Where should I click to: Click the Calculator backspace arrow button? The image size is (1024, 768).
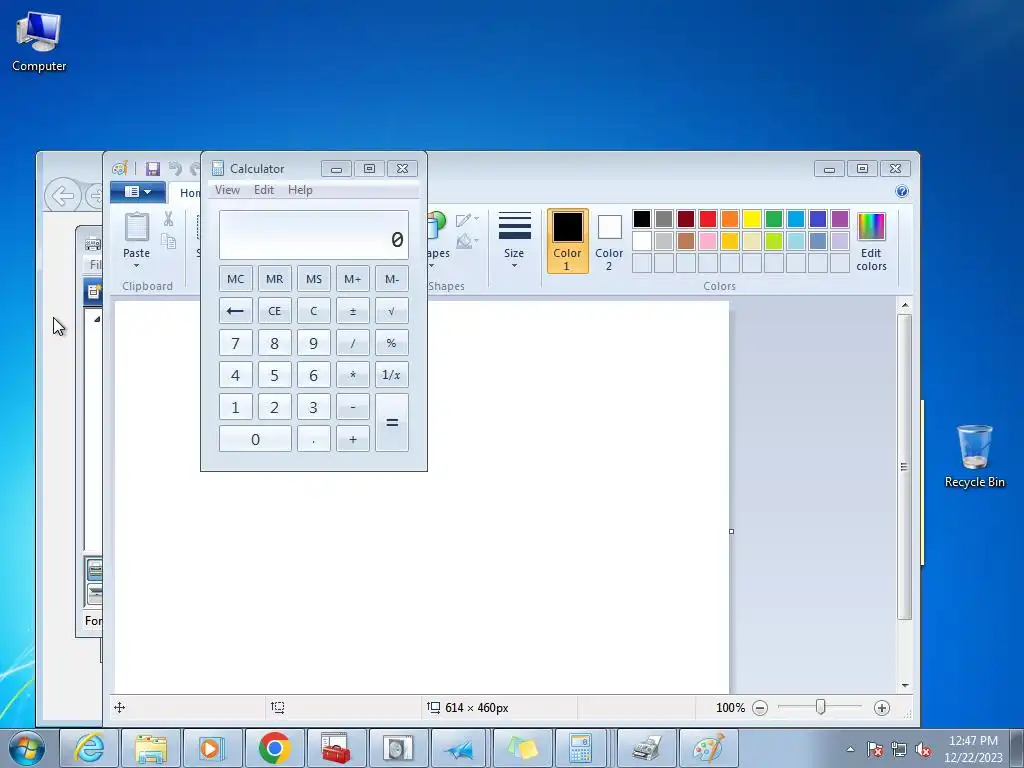coord(236,311)
